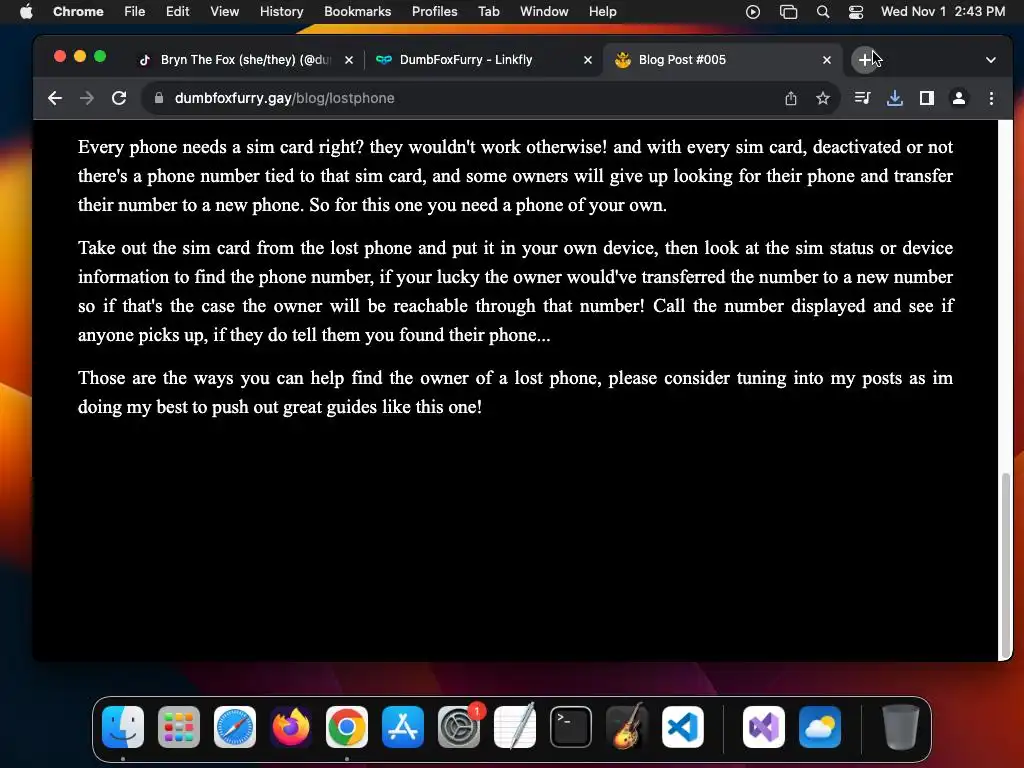Open the Apple menu

(x=26, y=12)
